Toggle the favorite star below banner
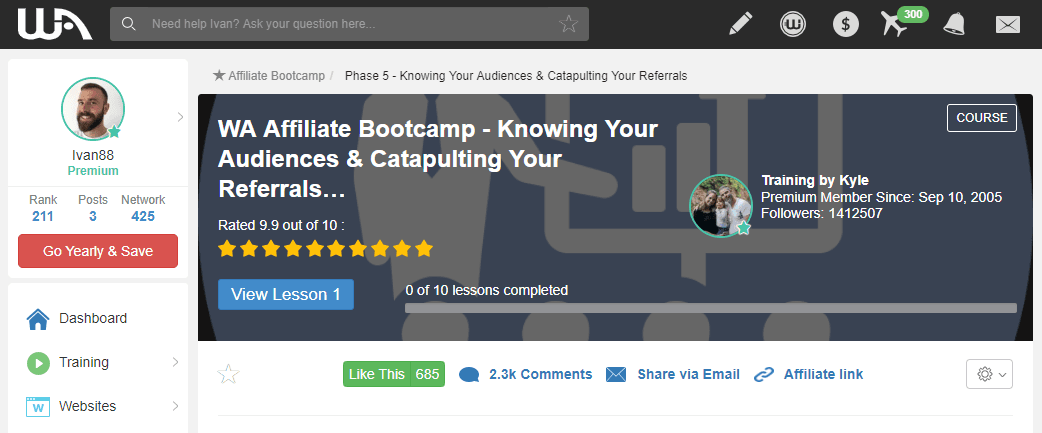Screen dimensions: 1042x433 (228, 374)
